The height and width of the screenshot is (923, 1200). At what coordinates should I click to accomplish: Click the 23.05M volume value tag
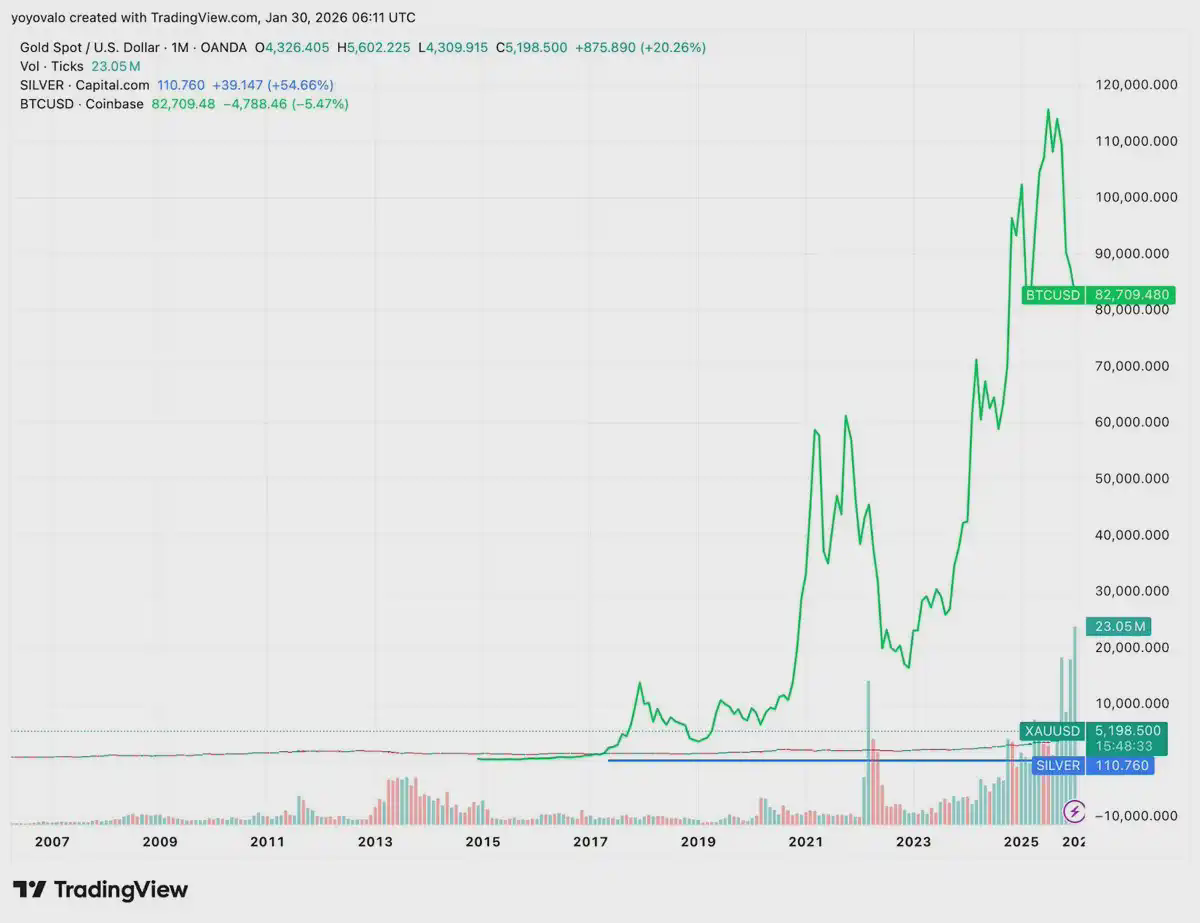click(1120, 627)
